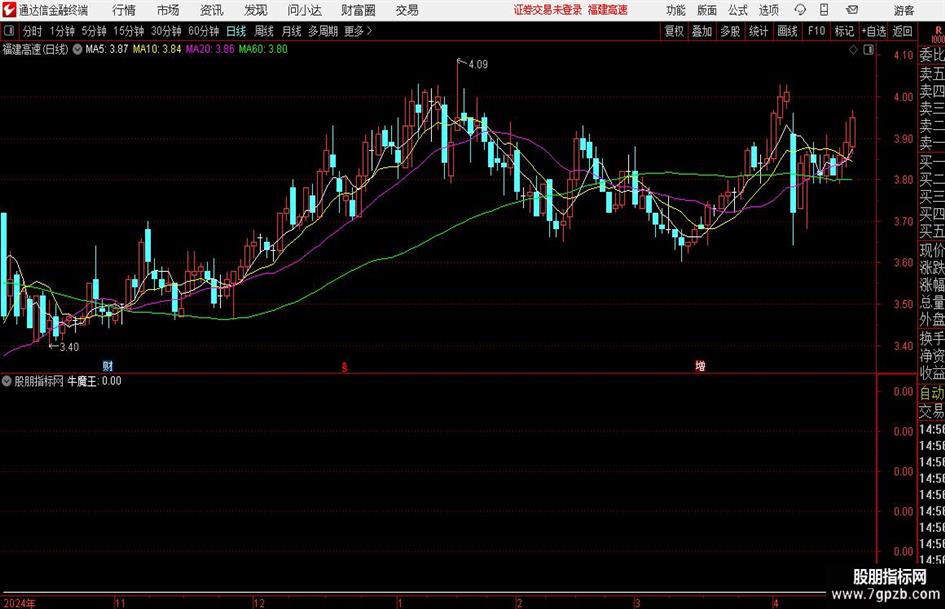
Task: Click the 游客 guest account button
Action: [x=904, y=10]
